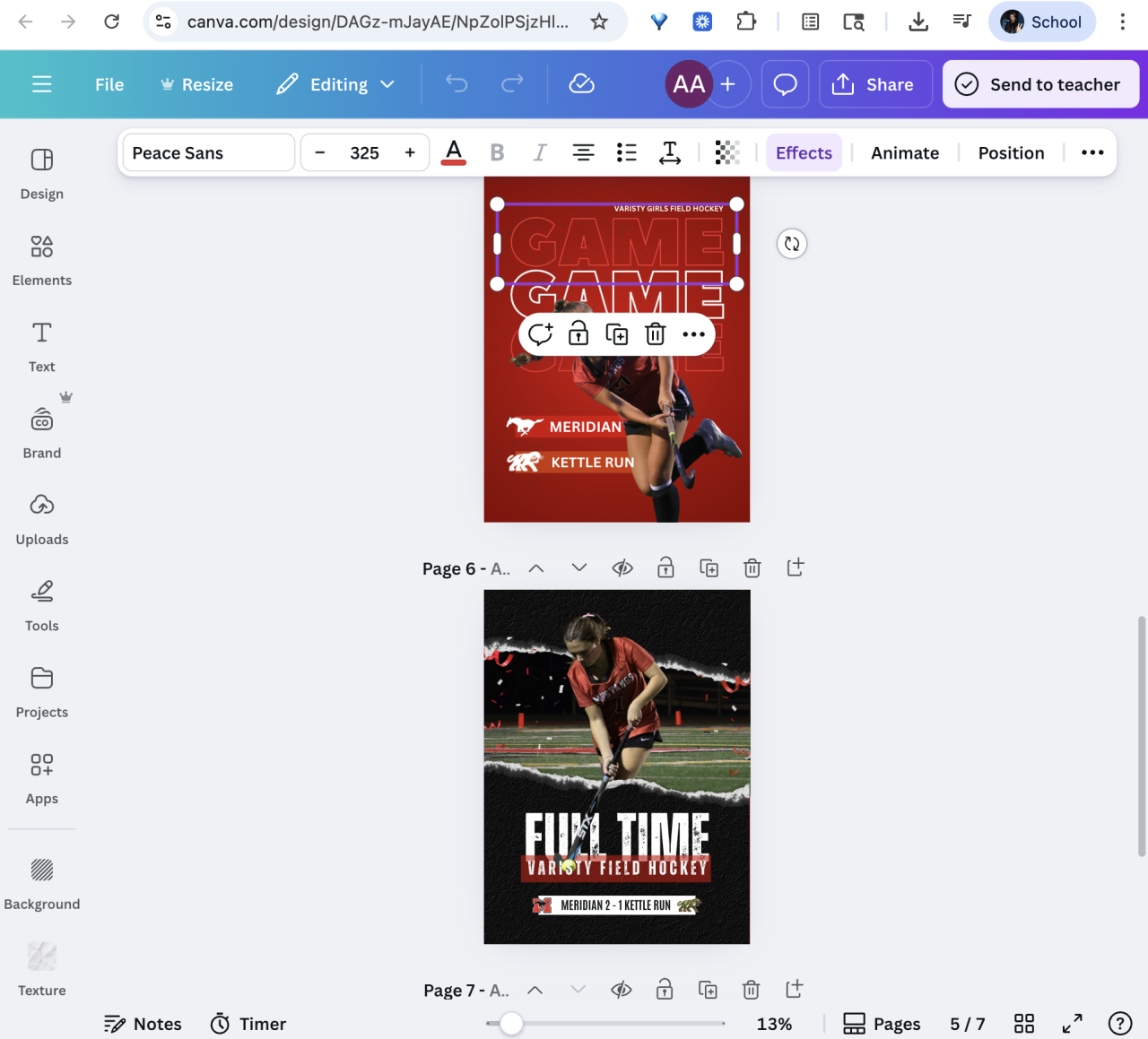Lock Page 7
This screenshot has height=1039, width=1148.
pyautogui.click(x=665, y=991)
